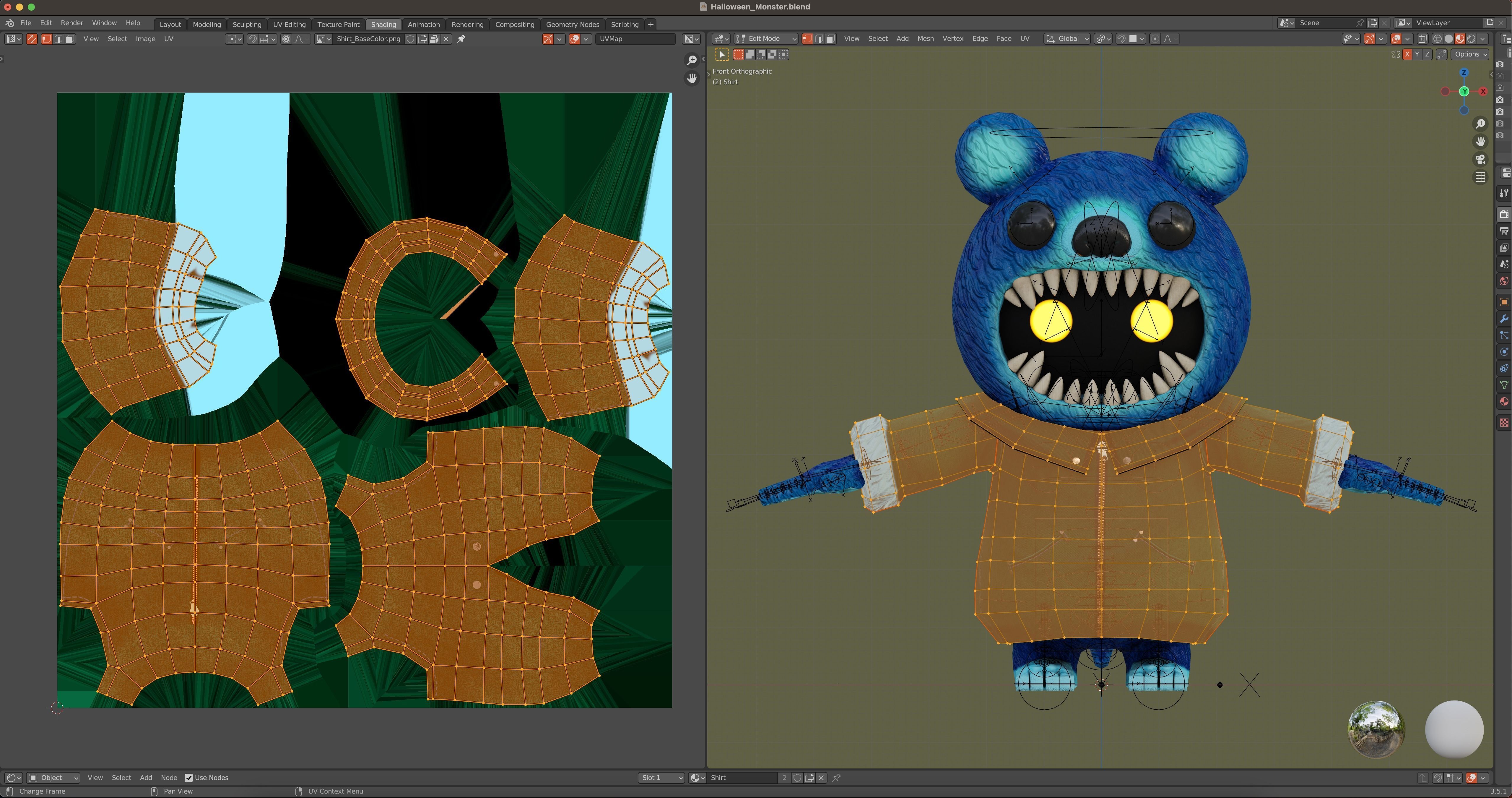Toggle X-ray view in 3D viewport
Image resolution: width=1512 pixels, height=798 pixels.
pos(1422,39)
